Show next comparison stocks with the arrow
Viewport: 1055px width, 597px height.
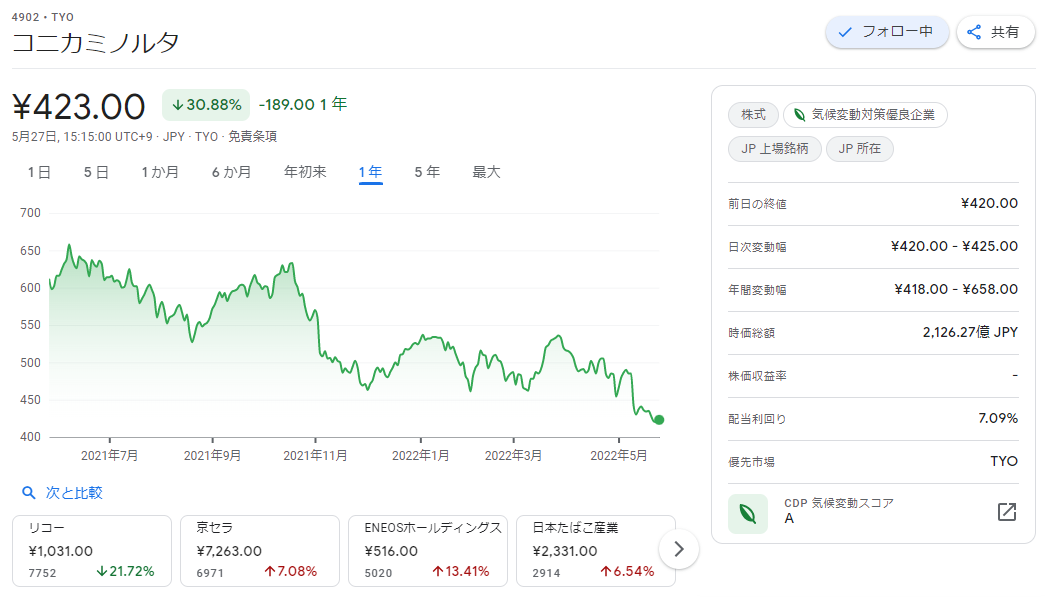click(x=678, y=549)
